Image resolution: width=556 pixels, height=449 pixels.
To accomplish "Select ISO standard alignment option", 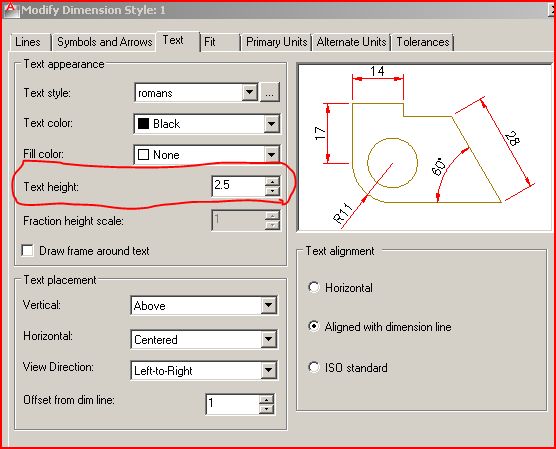I will pos(313,367).
